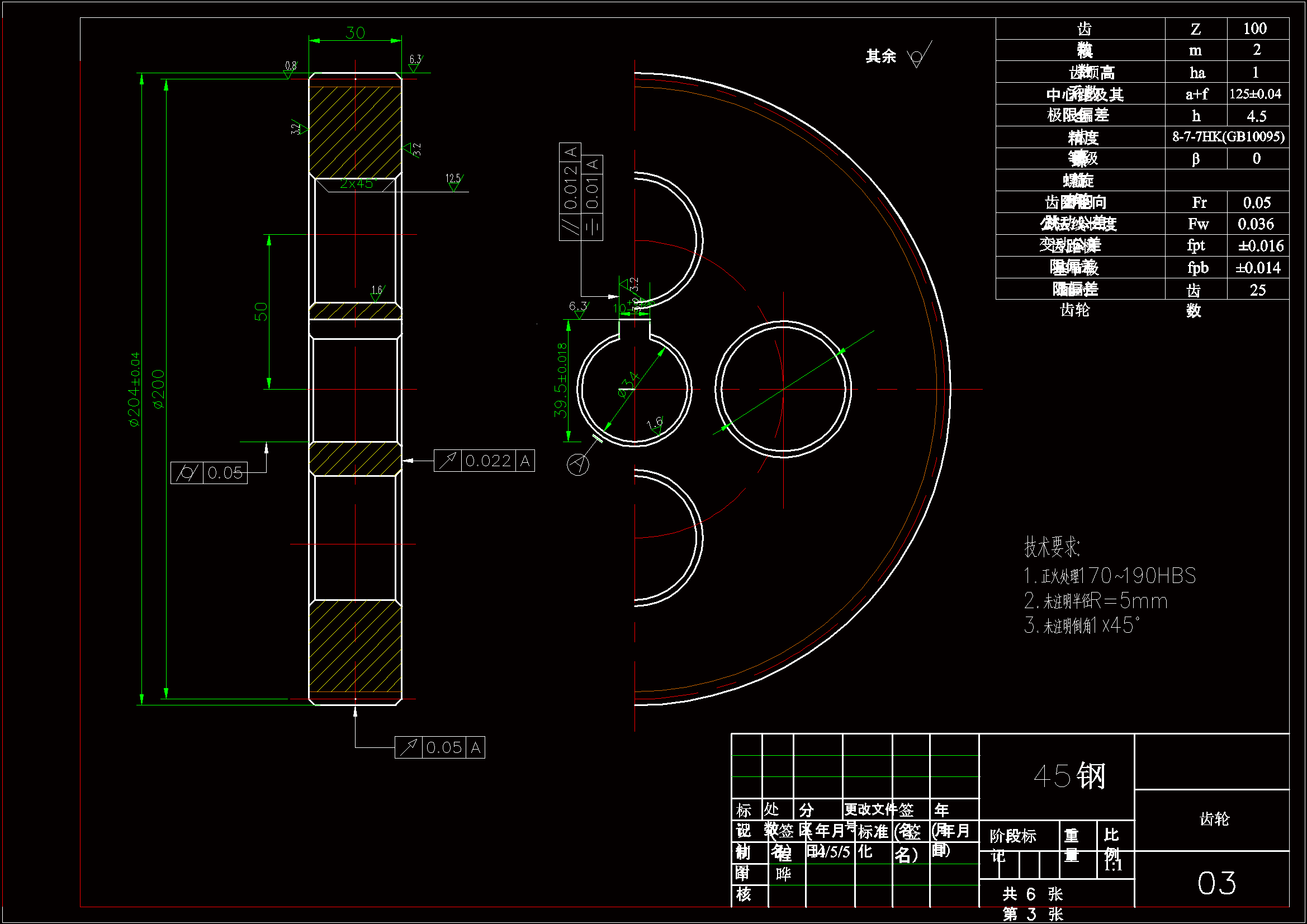Click the 50 vertical dimension text
Screen dimensions: 1307x924
[x=261, y=311]
